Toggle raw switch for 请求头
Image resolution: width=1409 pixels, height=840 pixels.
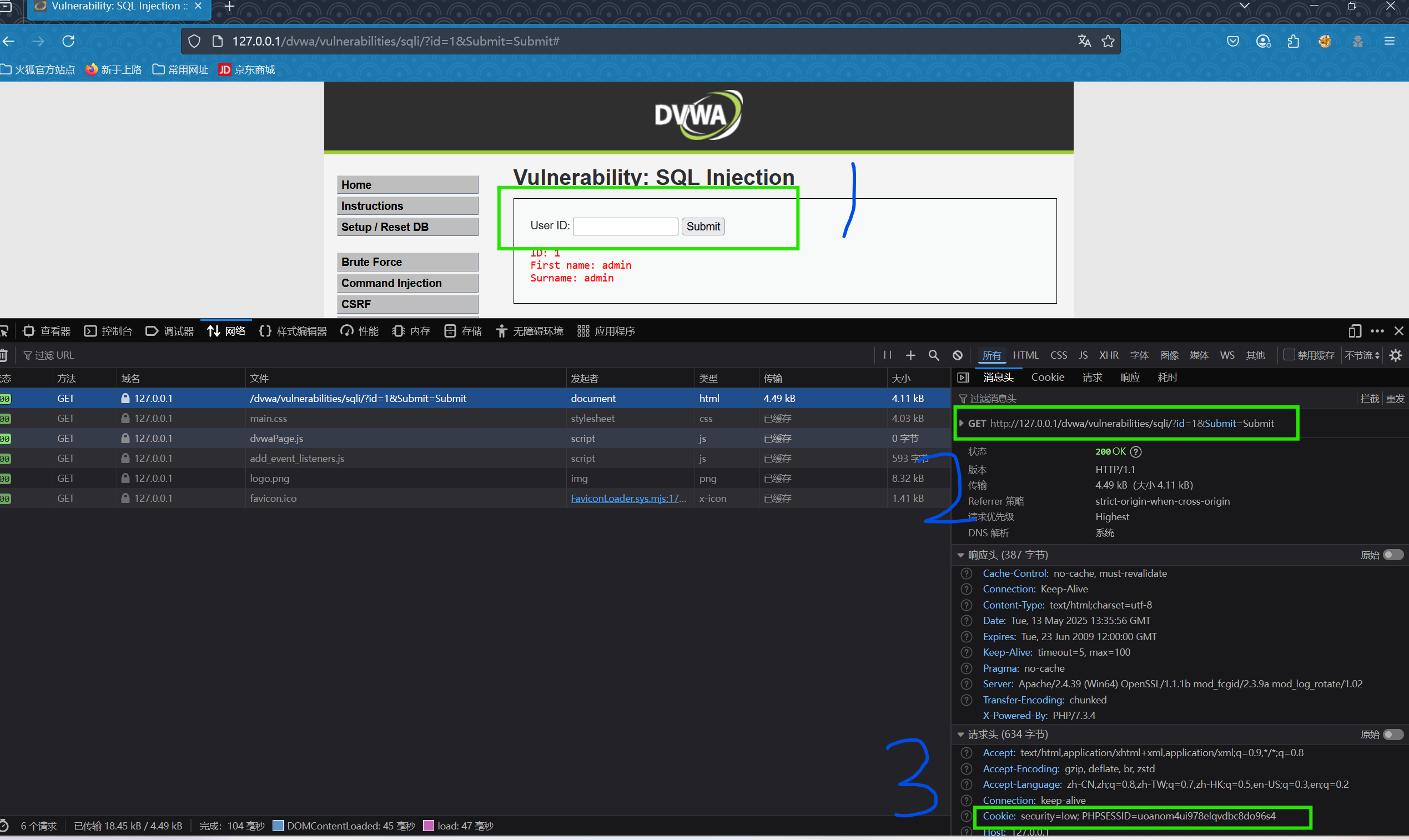pyautogui.click(x=1392, y=734)
